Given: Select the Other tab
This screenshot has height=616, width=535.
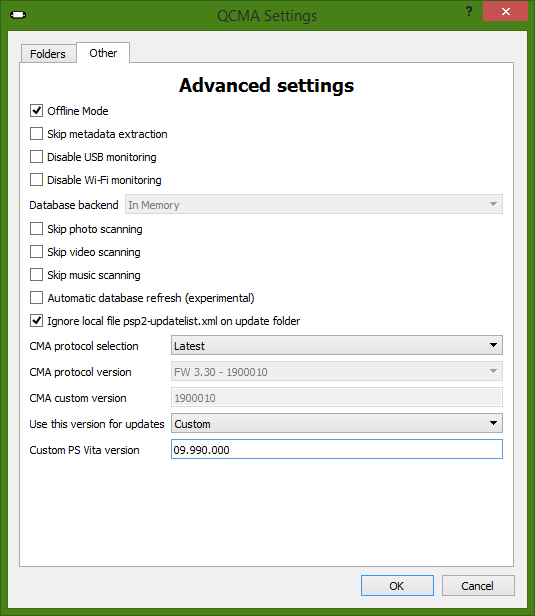Looking at the screenshot, I should point(103,53).
